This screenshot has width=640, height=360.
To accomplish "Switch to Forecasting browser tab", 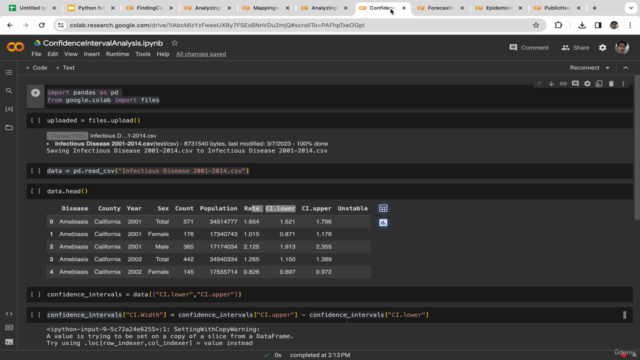I will (x=440, y=8).
